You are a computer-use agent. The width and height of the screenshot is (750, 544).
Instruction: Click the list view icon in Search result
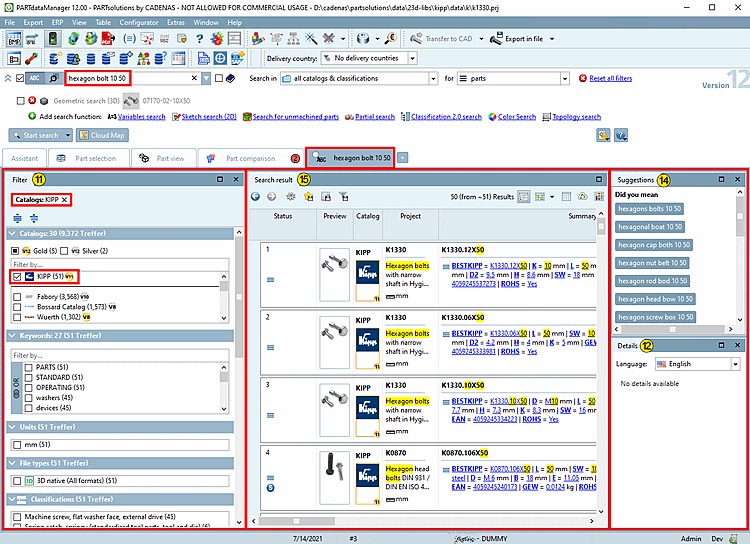coord(524,197)
